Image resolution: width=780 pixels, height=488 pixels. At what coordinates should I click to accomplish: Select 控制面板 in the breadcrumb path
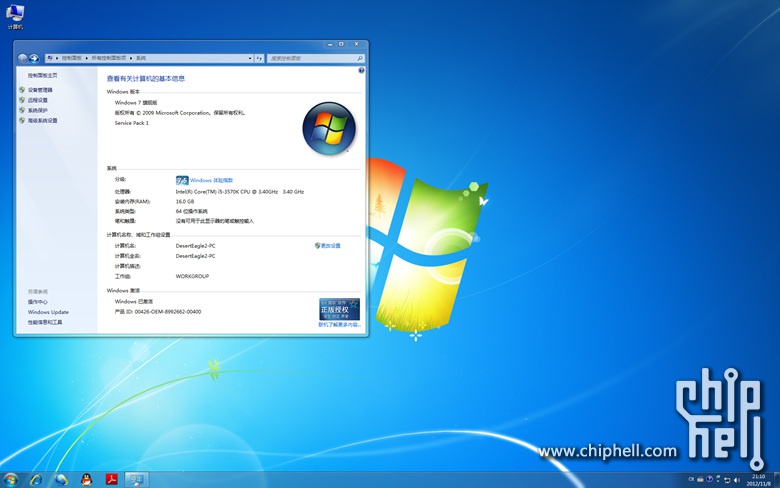coord(72,58)
